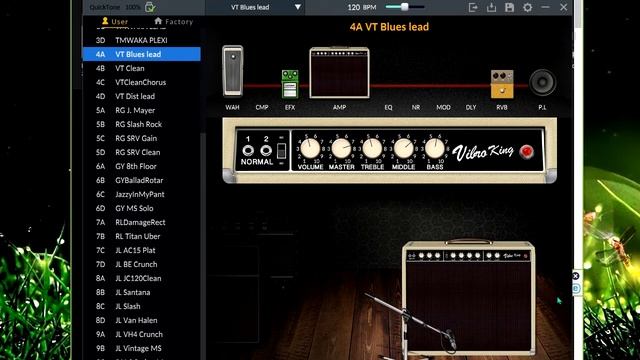Select preset 6B GYBalladRotar

[142, 180]
